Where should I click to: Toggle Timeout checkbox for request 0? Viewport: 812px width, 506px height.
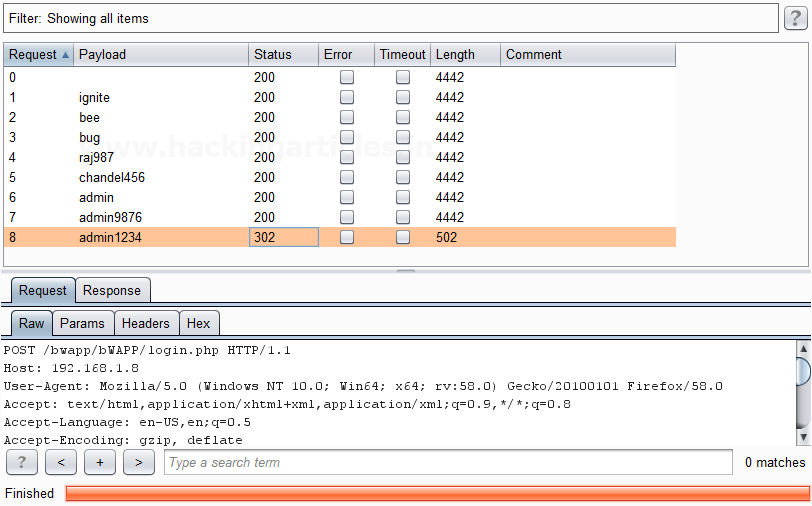click(x=403, y=77)
